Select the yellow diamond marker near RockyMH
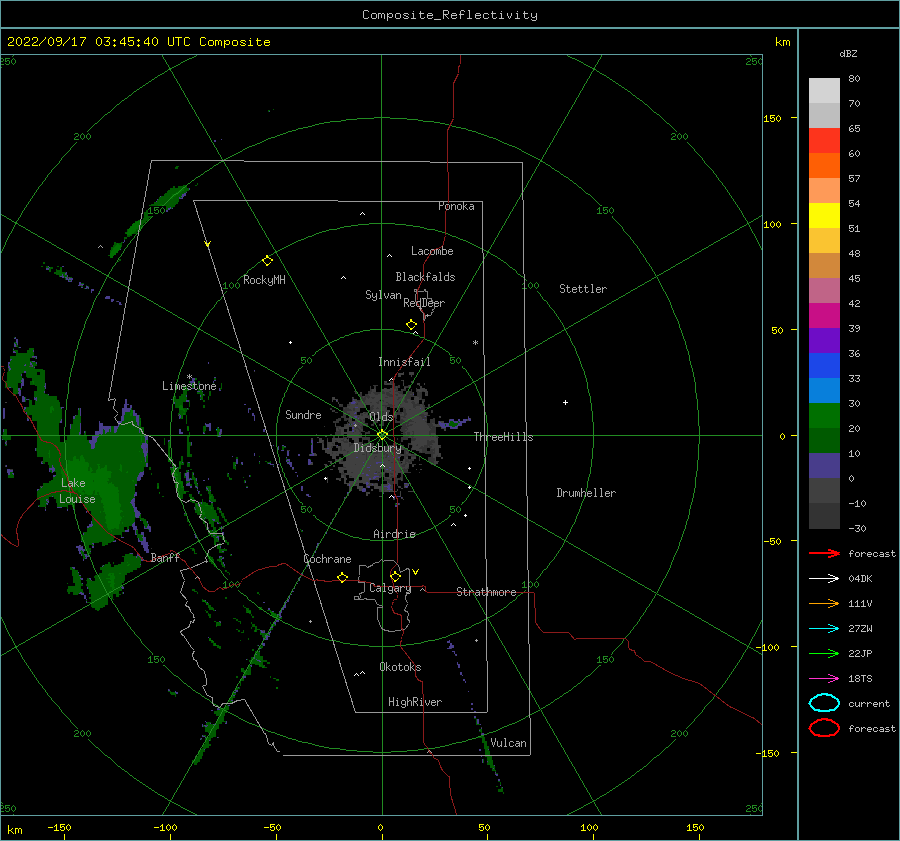 (267, 261)
